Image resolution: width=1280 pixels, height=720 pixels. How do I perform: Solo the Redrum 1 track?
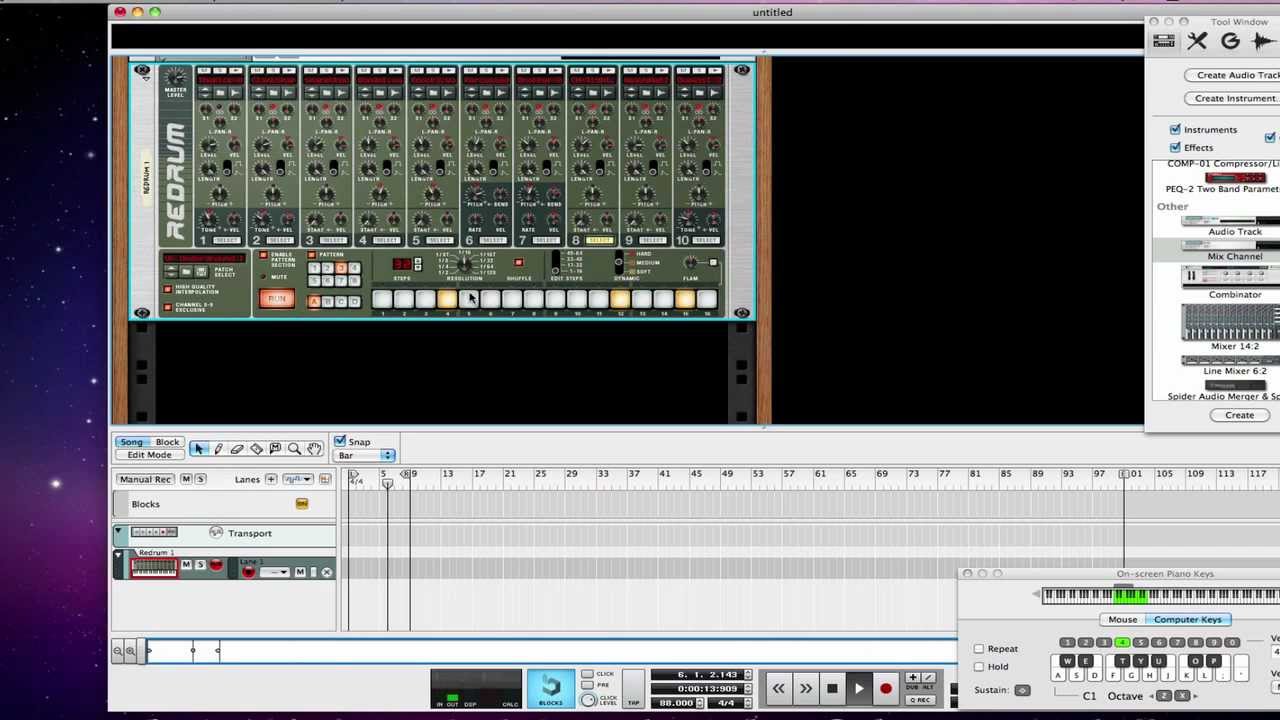(x=200, y=565)
